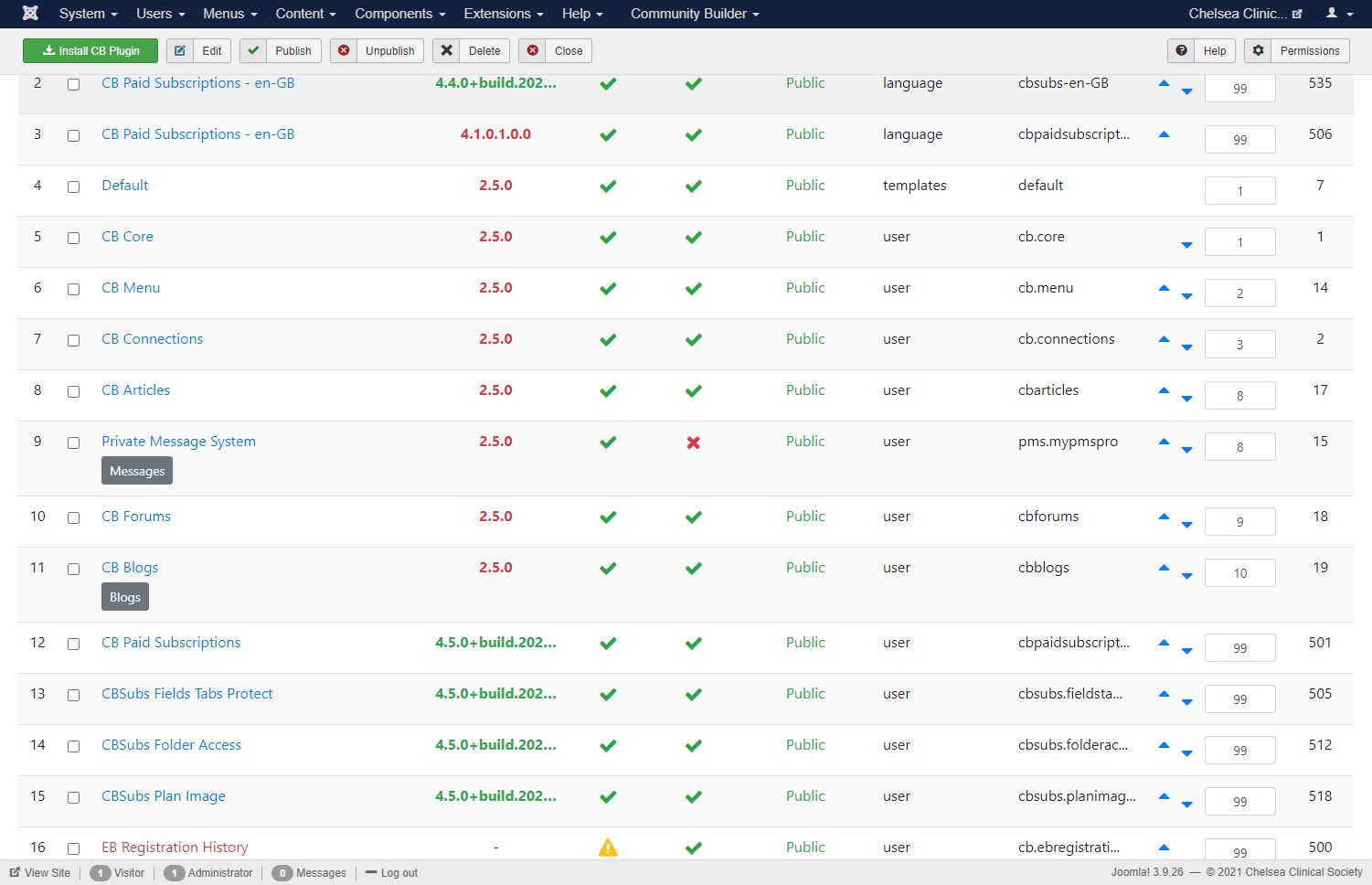Move EB Registration History row up
The height and width of the screenshot is (885, 1372).
coord(1164,848)
